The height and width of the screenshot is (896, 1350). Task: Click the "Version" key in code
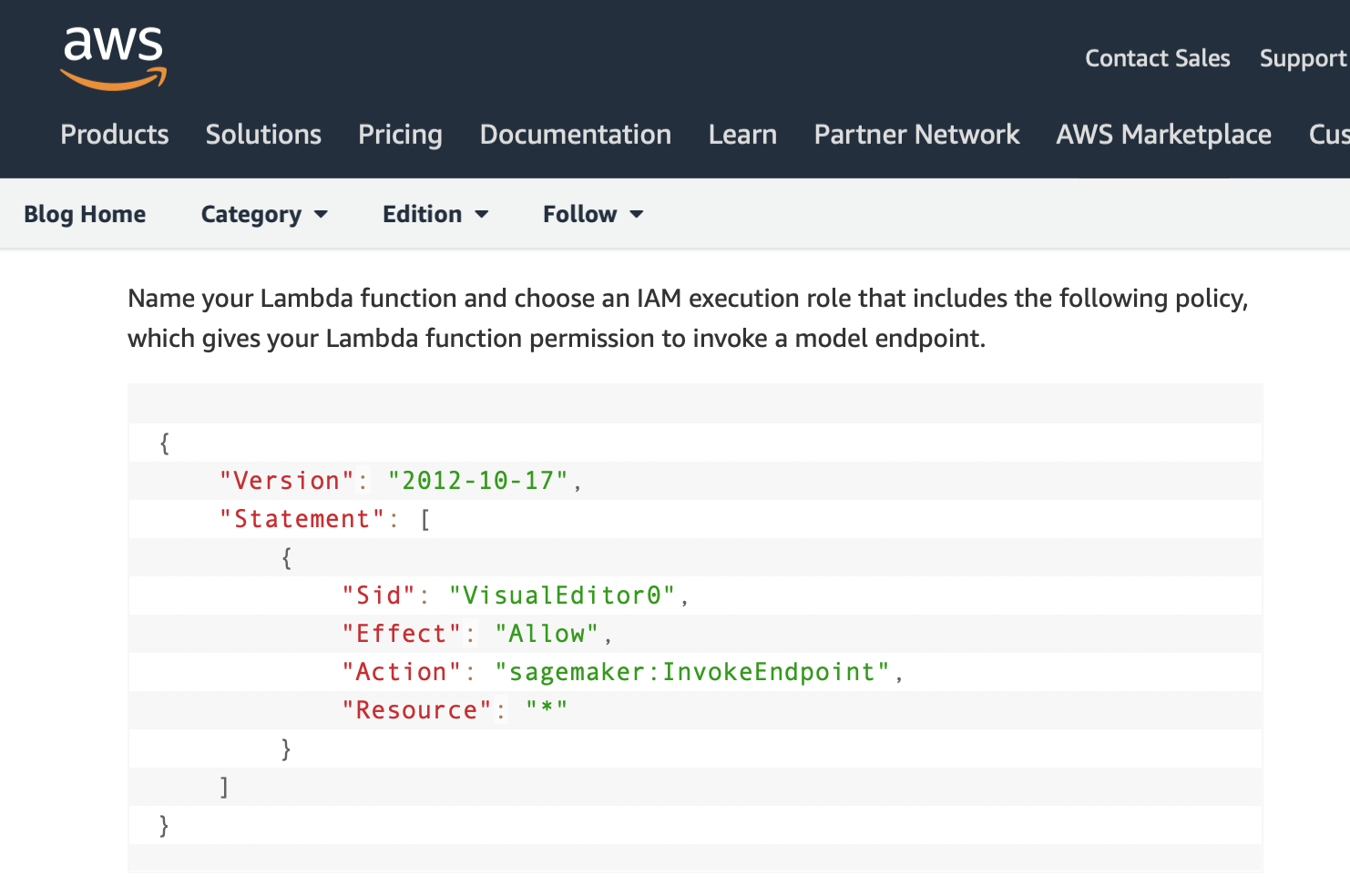(x=286, y=481)
